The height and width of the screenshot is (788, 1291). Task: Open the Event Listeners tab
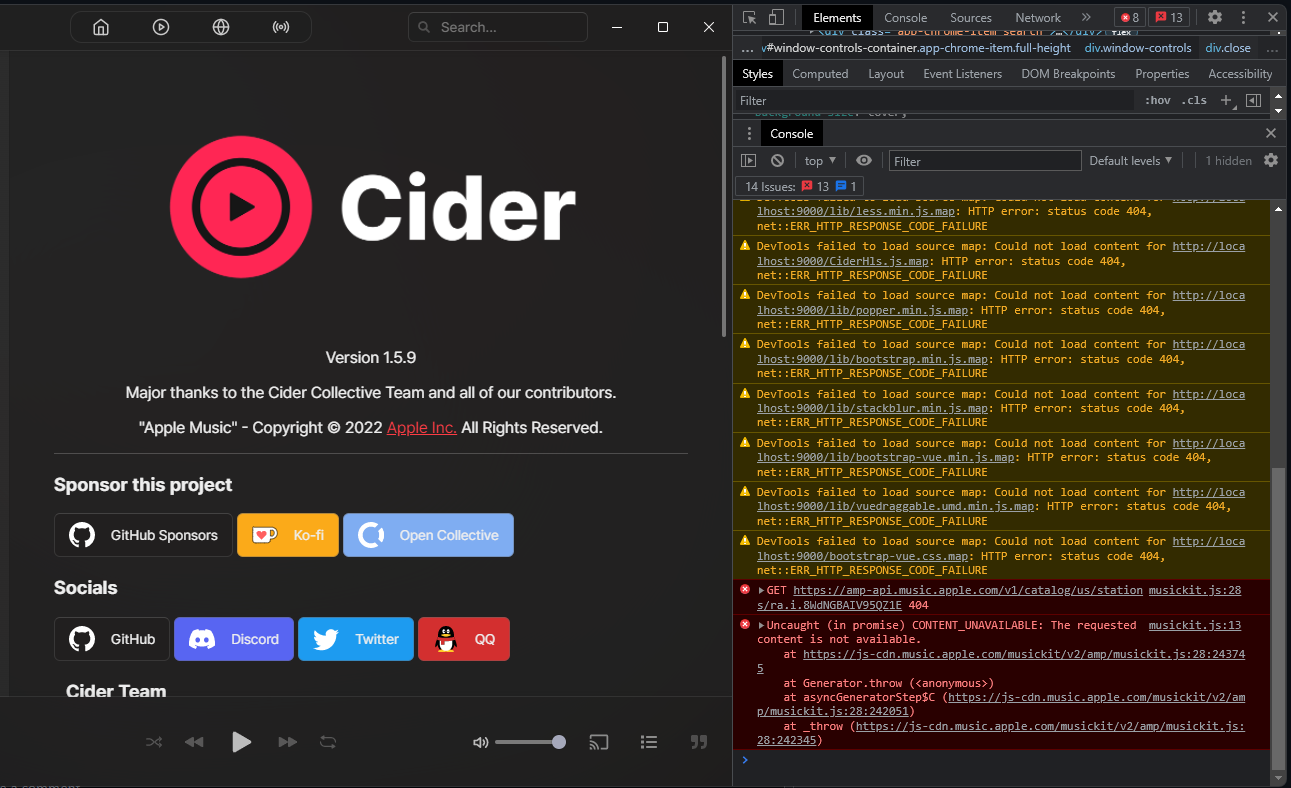pyautogui.click(x=962, y=74)
